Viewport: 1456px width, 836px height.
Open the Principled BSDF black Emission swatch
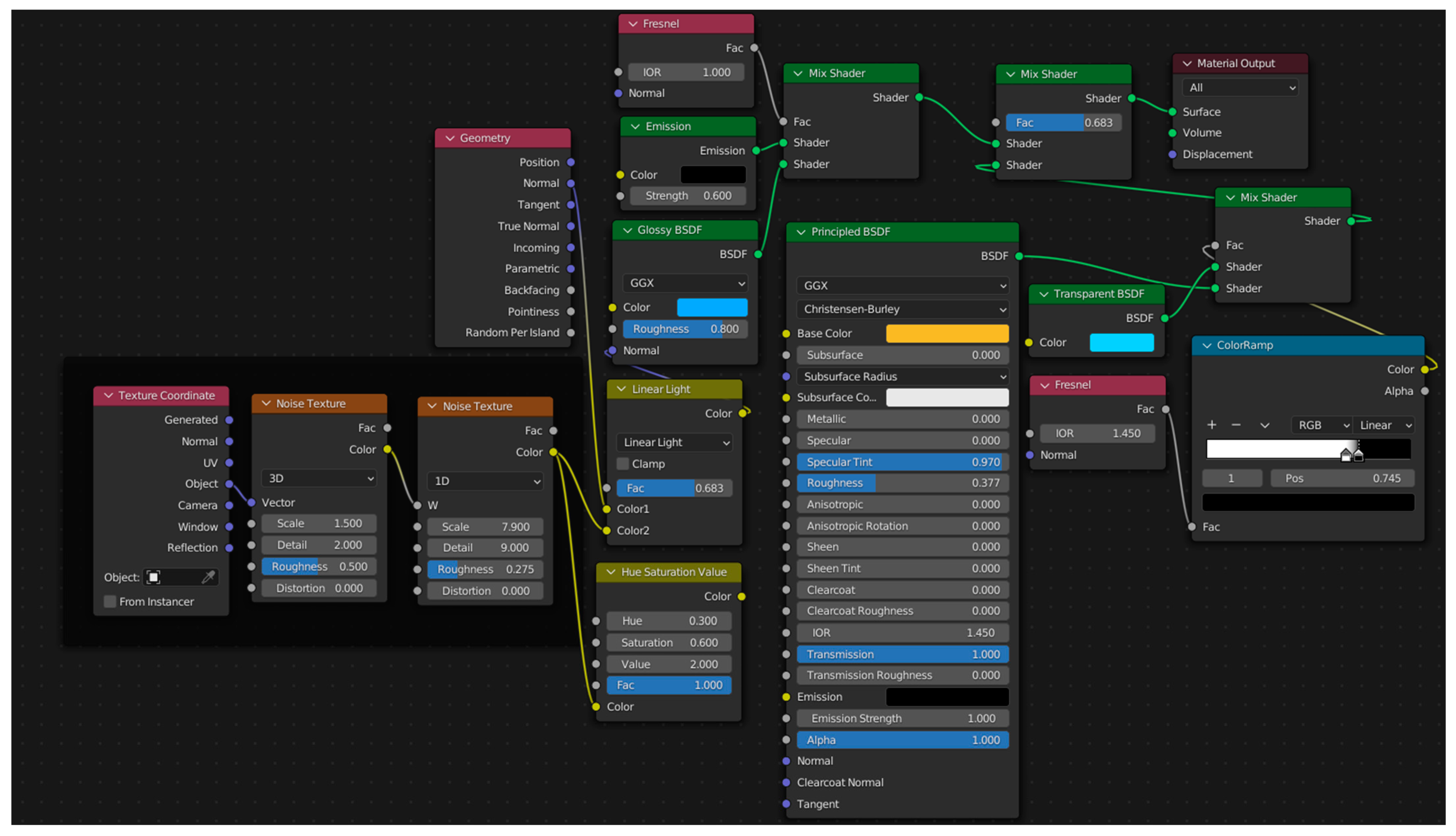(x=947, y=697)
